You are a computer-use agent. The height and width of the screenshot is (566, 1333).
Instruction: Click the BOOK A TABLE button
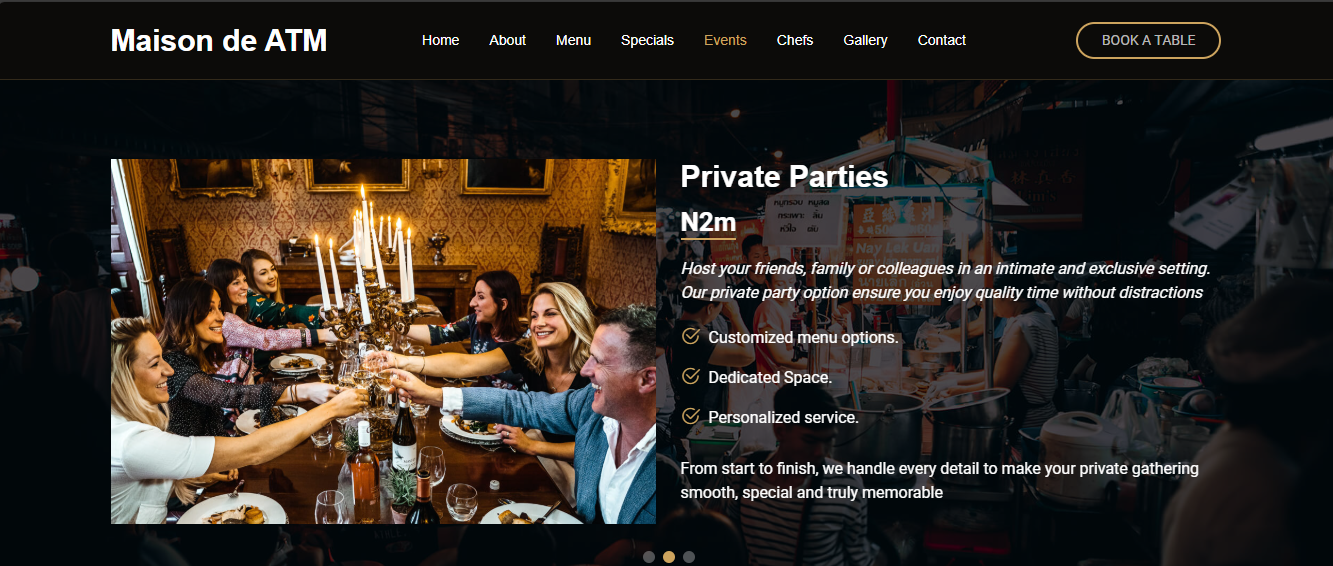[x=1148, y=40]
